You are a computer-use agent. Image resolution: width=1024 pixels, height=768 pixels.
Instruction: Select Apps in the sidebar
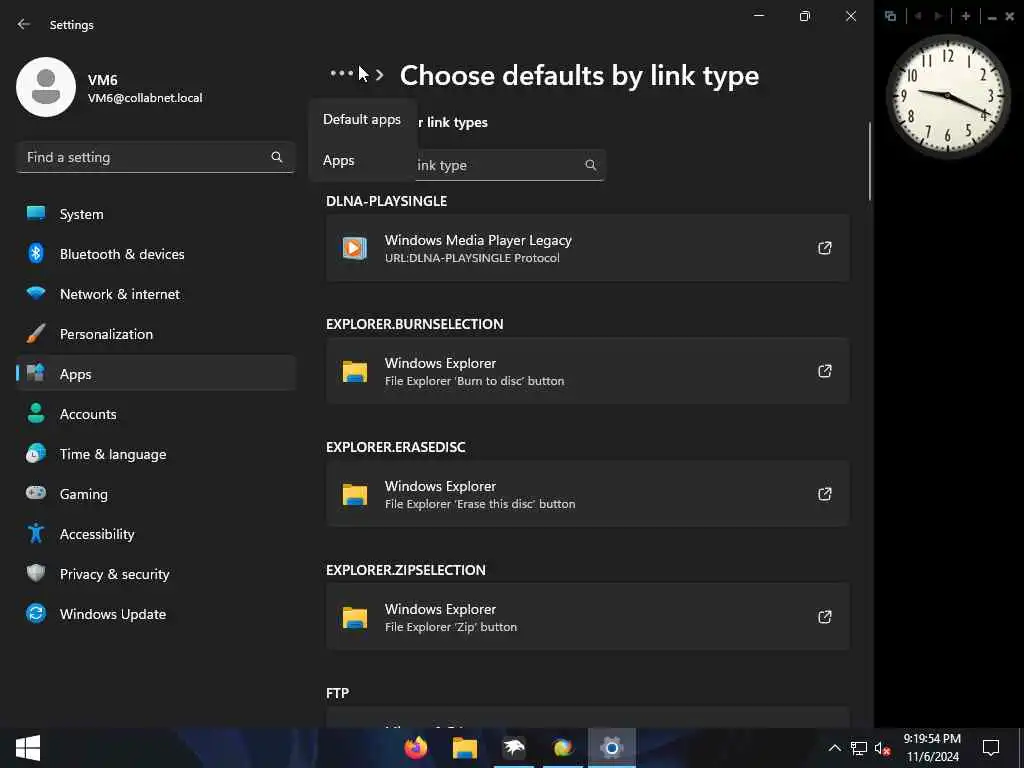(x=156, y=374)
